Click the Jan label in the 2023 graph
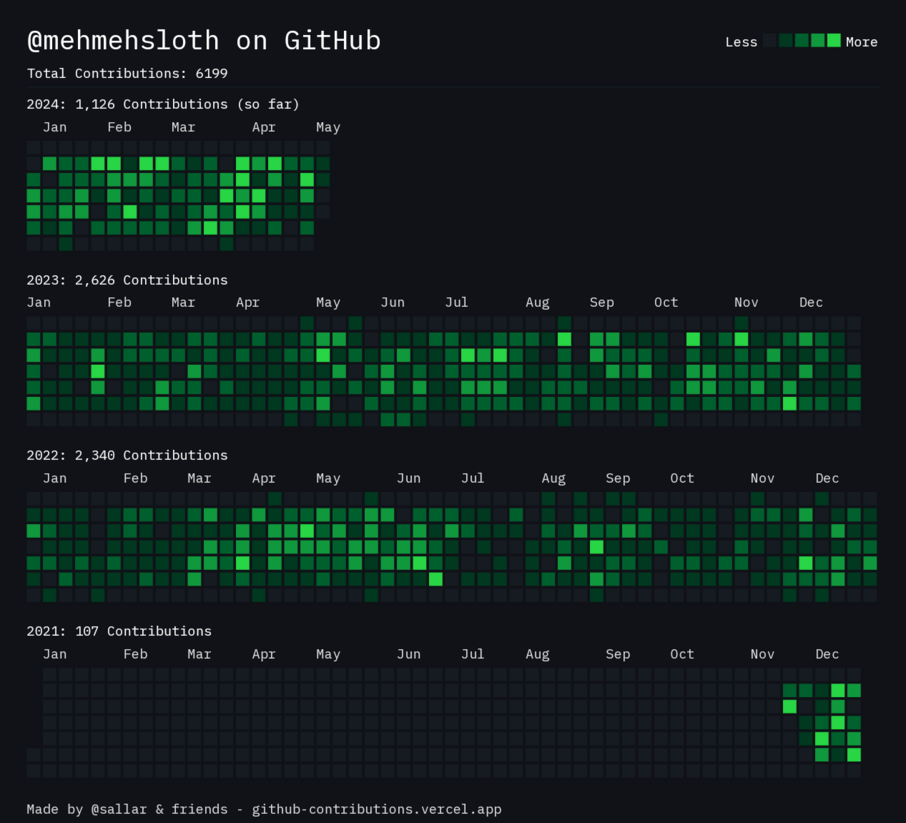This screenshot has height=823, width=906. click(x=39, y=302)
